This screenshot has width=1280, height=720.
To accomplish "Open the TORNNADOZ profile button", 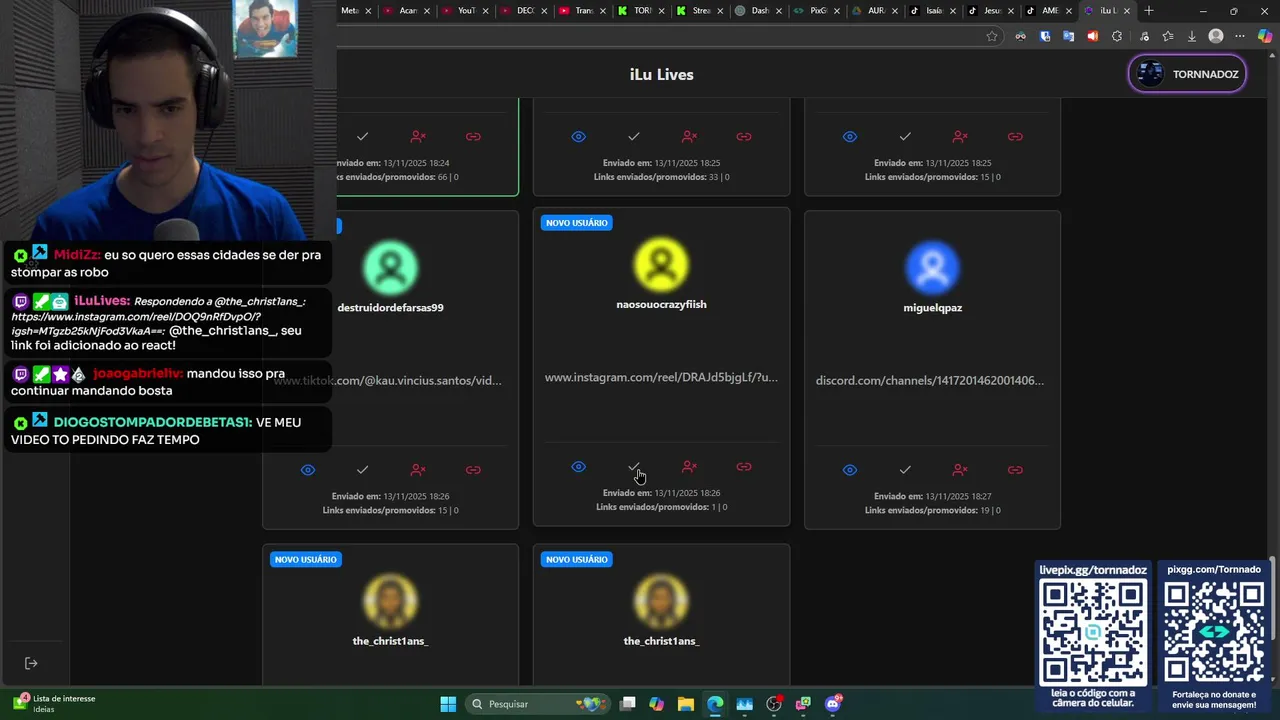I will 1187,74.
